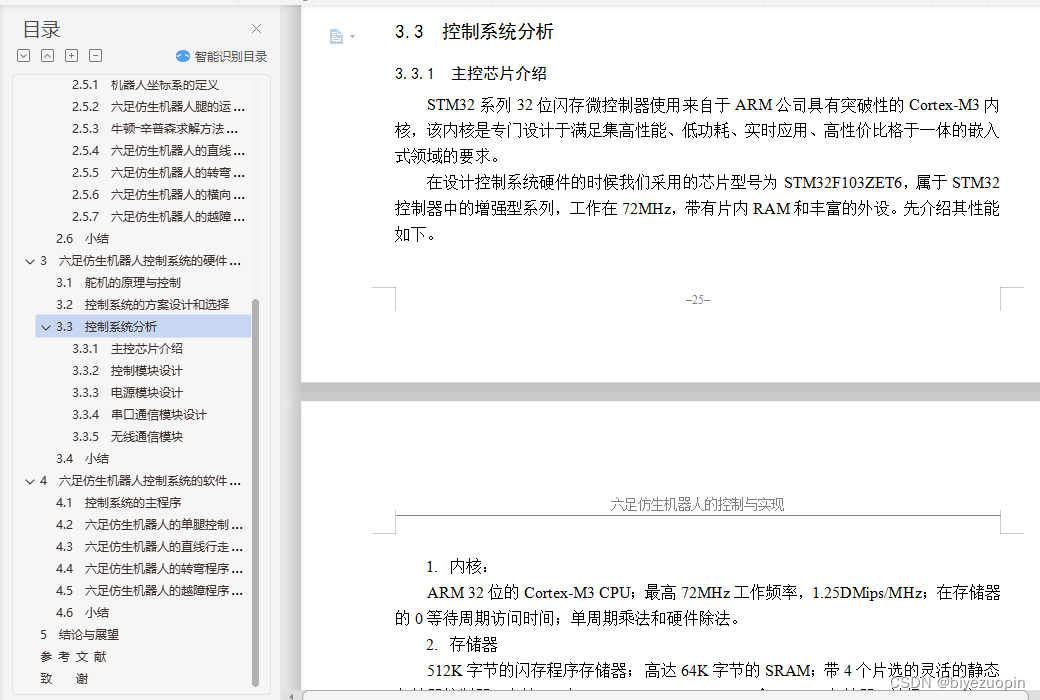
Task: Jump to 3.3.5 无线通信模块
Action: [x=127, y=437]
